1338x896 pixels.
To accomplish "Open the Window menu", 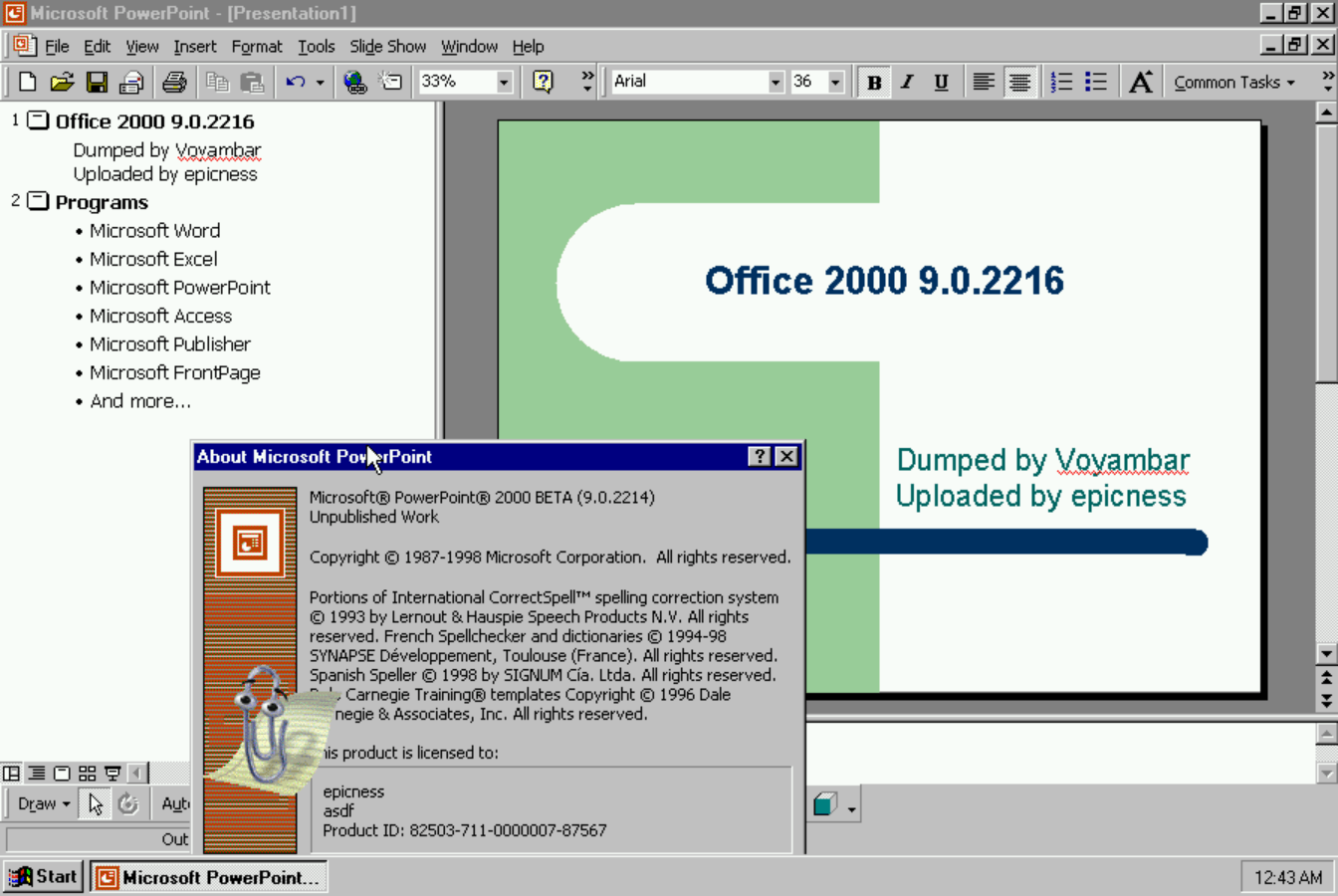I will [469, 46].
